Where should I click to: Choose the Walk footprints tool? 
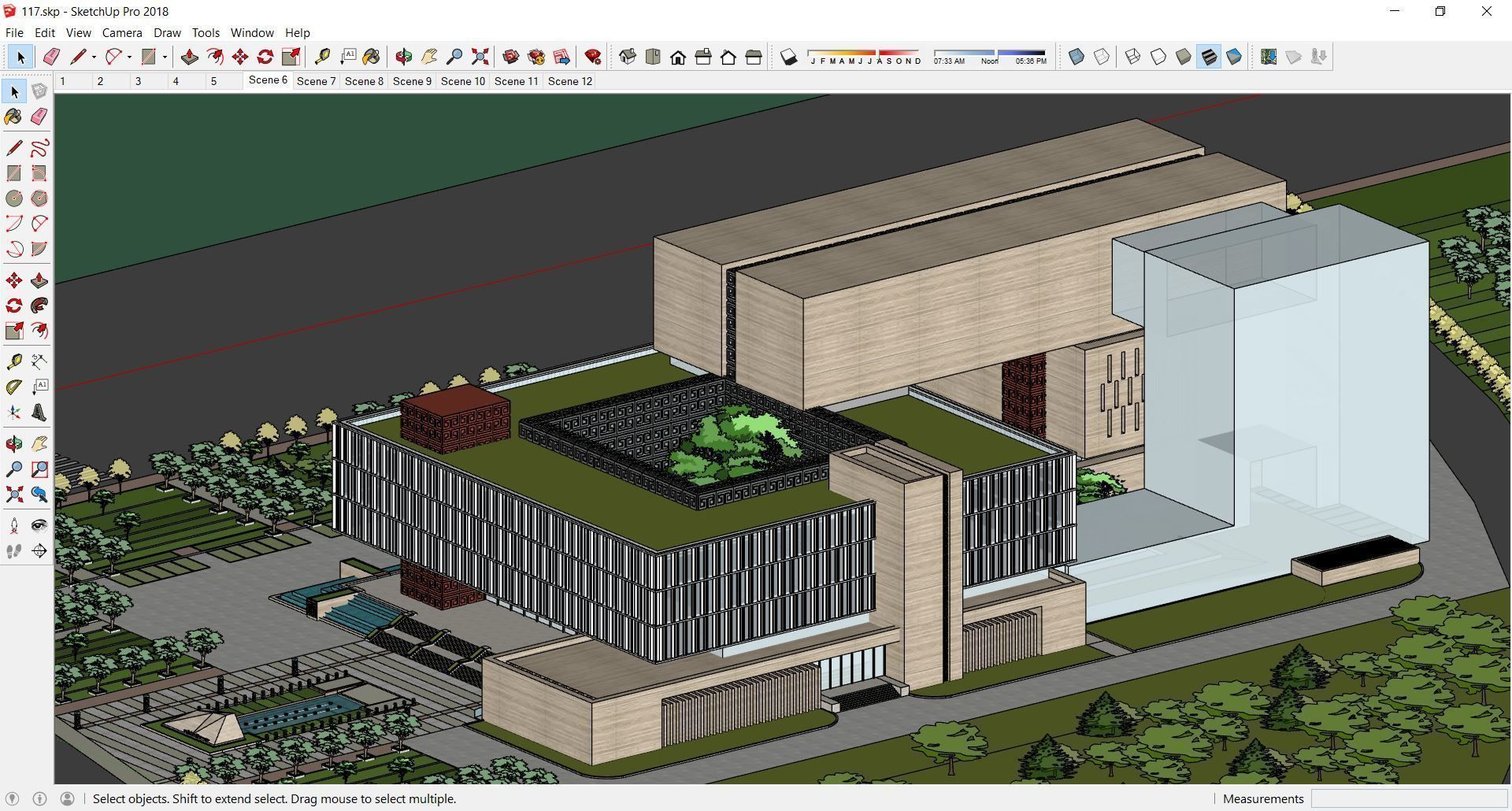point(14,551)
